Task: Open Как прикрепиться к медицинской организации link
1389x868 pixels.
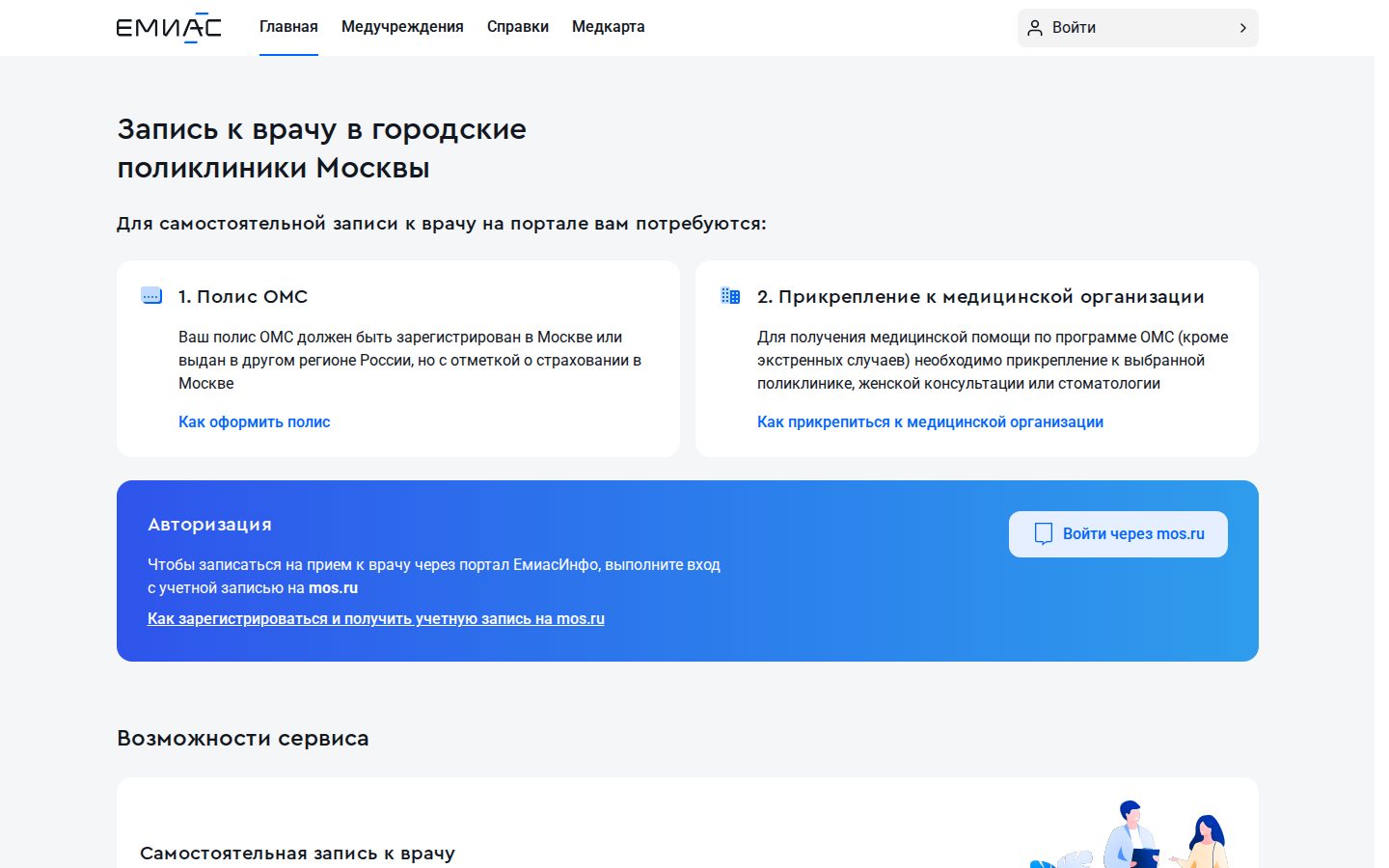Action: pos(930,421)
